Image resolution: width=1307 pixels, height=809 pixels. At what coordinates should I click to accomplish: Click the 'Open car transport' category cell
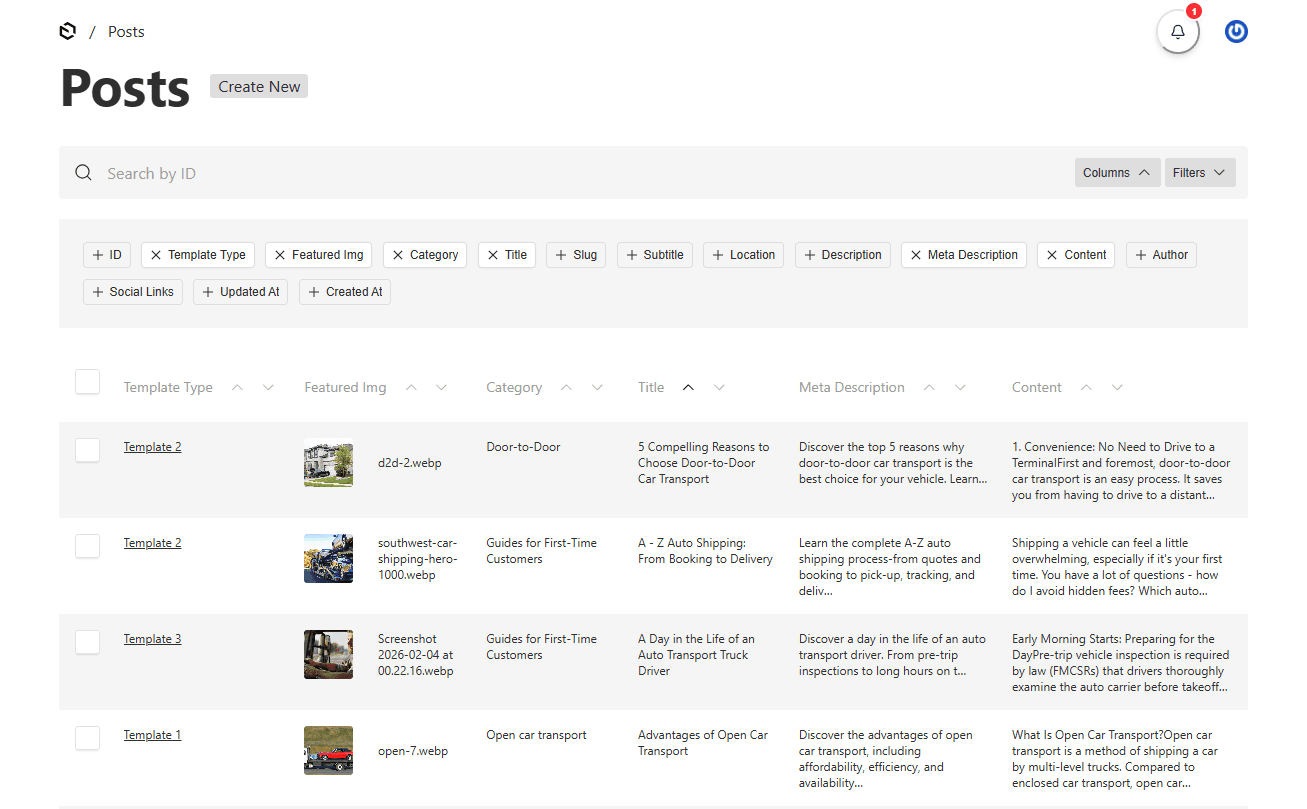click(x=537, y=735)
